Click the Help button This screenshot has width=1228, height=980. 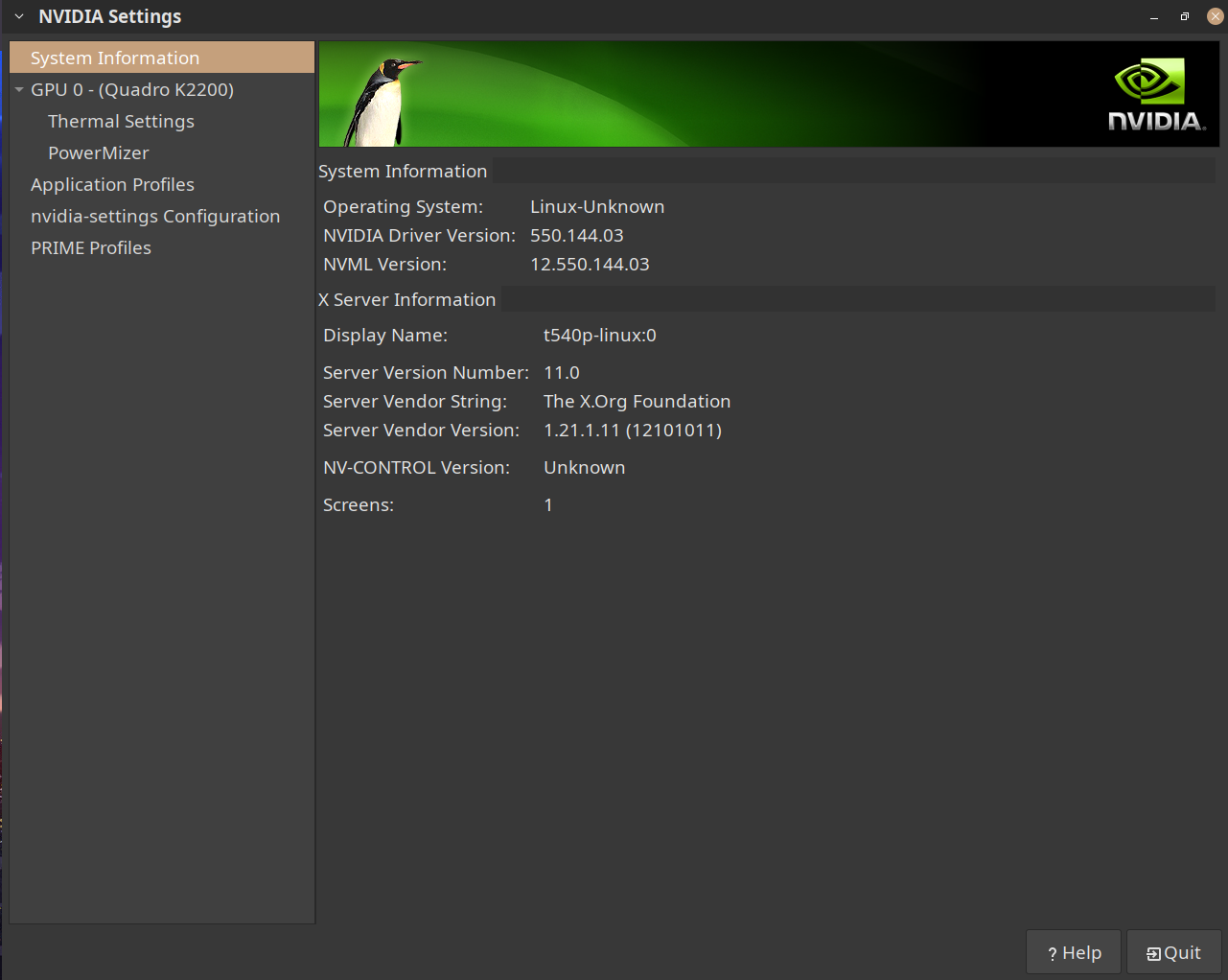[1074, 952]
